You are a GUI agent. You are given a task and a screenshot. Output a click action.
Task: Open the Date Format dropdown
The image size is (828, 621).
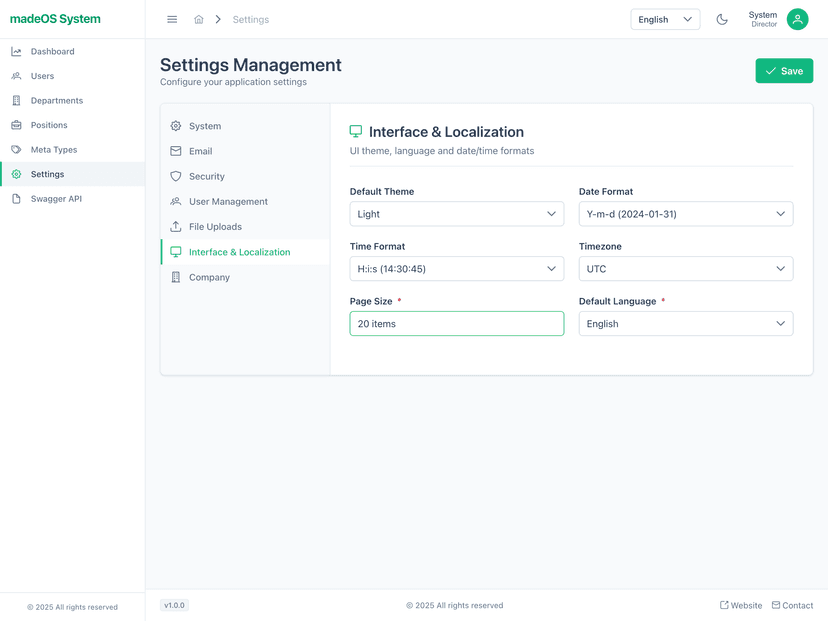[686, 214]
